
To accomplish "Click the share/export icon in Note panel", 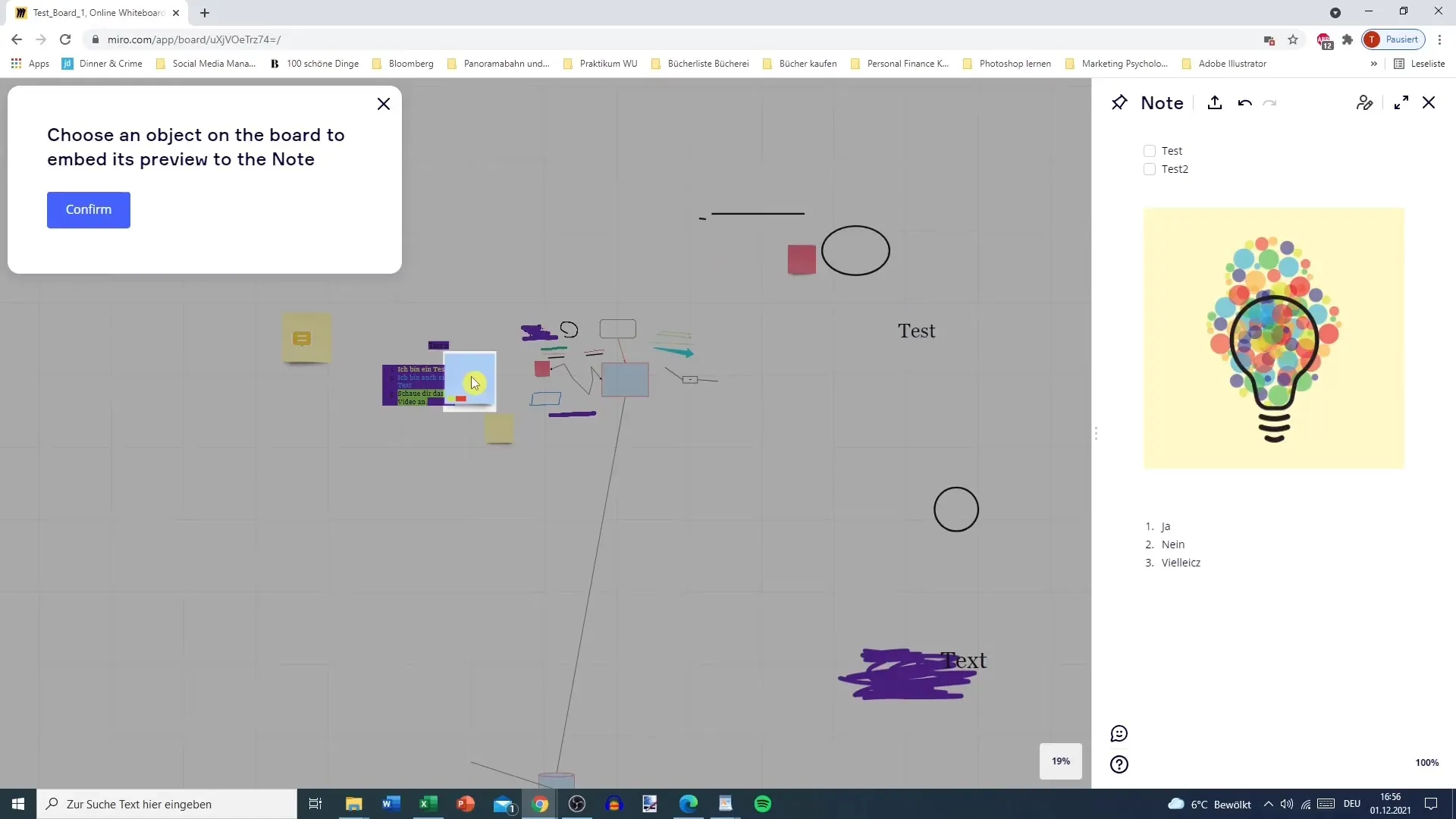I will click(x=1214, y=102).
